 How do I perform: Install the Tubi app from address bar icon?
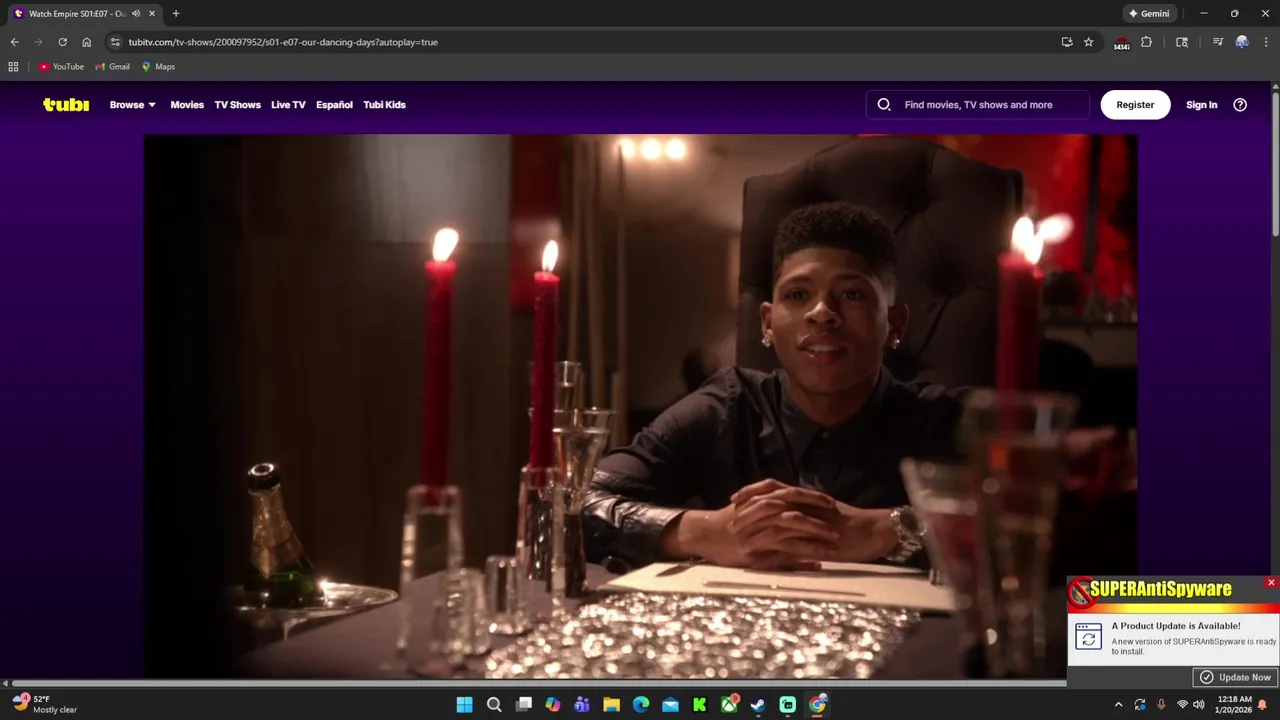pos(1067,42)
